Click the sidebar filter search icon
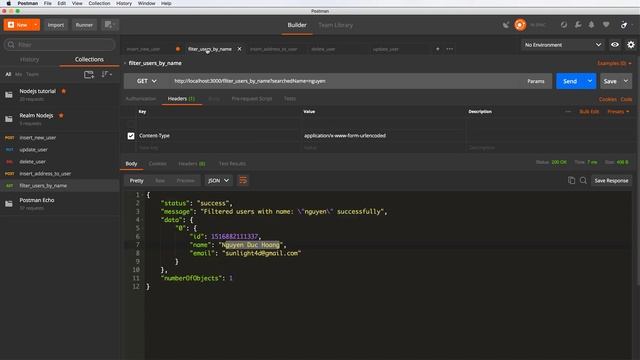 coord(11,44)
